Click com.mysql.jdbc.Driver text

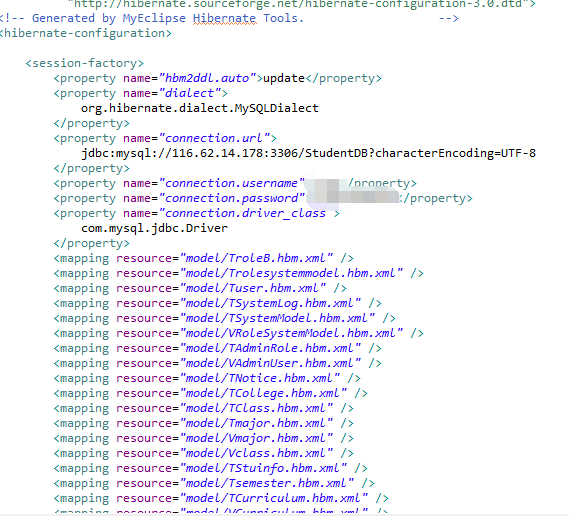pyautogui.click(x=154, y=228)
